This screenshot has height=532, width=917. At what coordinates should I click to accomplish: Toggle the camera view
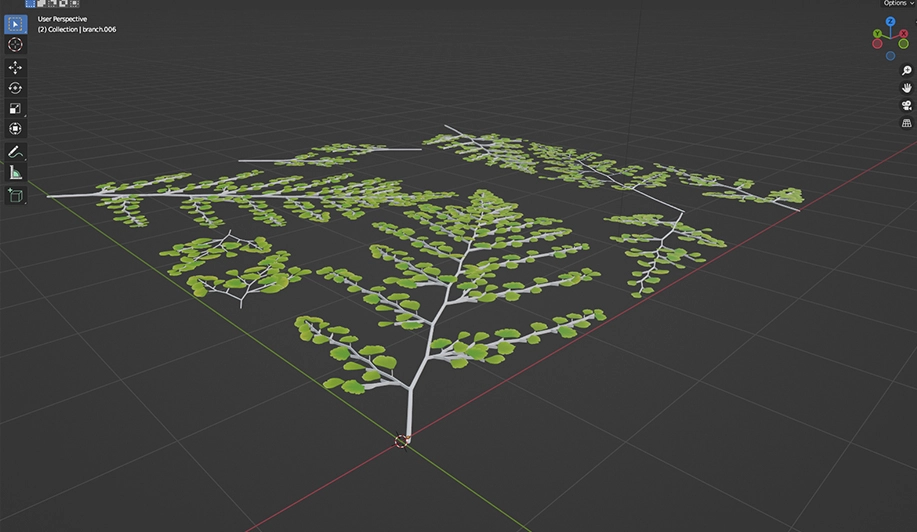pyautogui.click(x=906, y=105)
